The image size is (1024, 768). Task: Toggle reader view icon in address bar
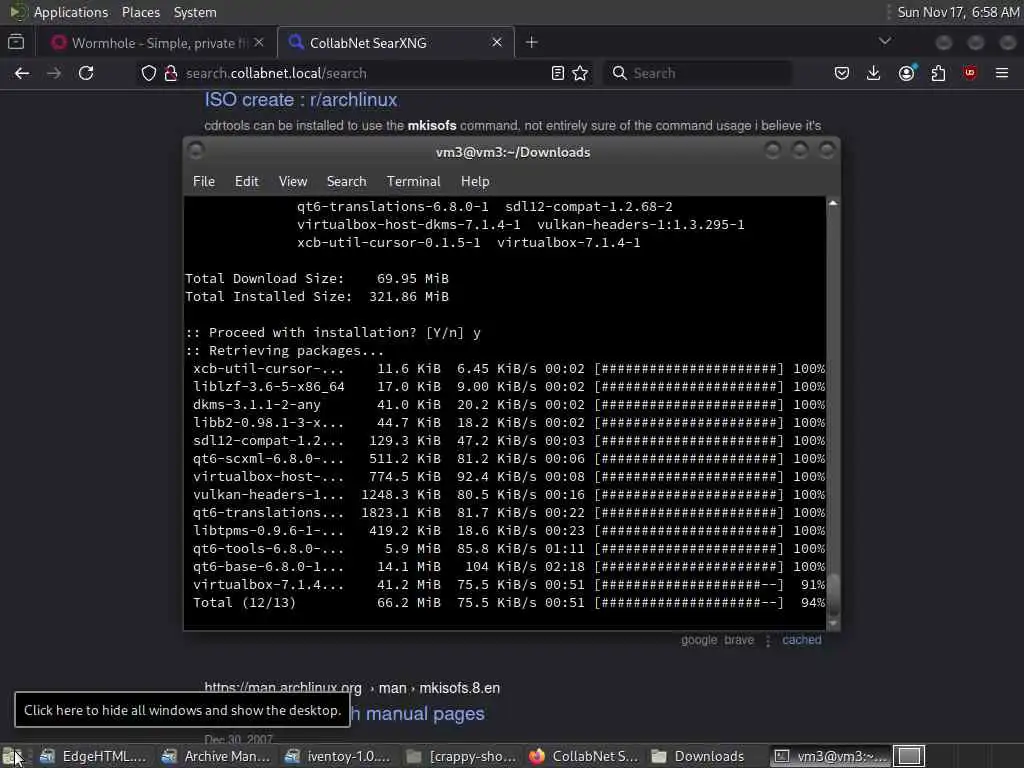(x=558, y=73)
